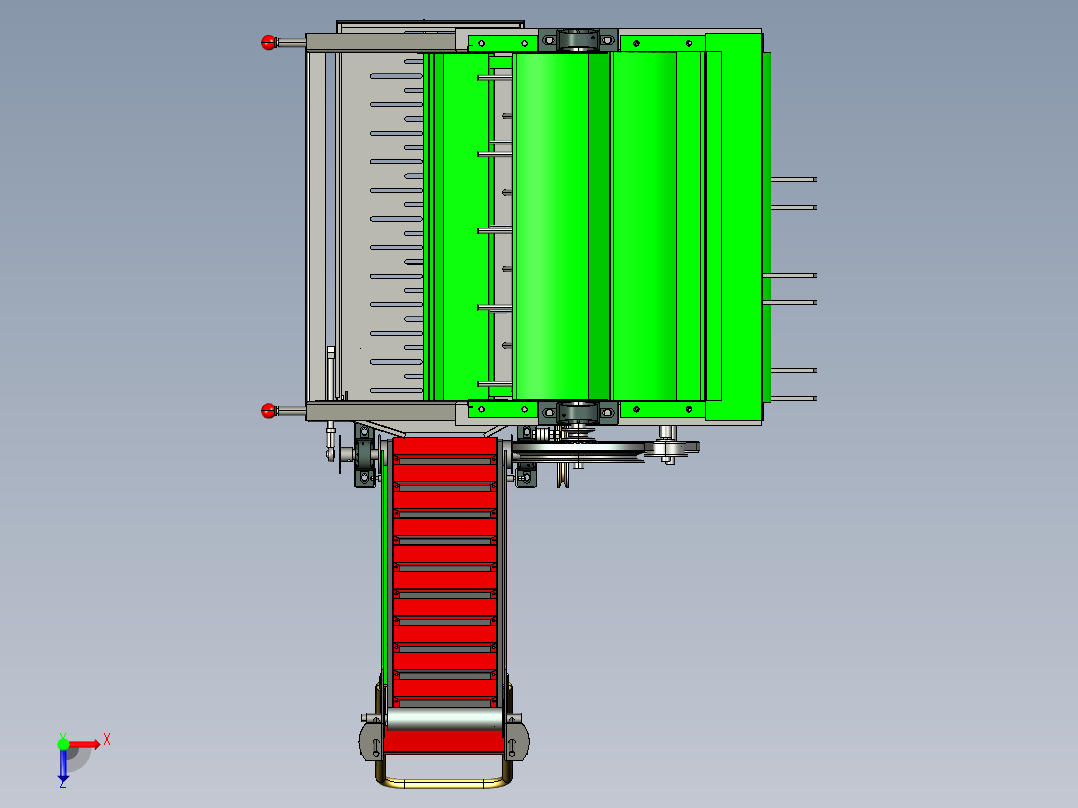
Task: Select the silver roller at conveyor end
Action: click(x=445, y=719)
